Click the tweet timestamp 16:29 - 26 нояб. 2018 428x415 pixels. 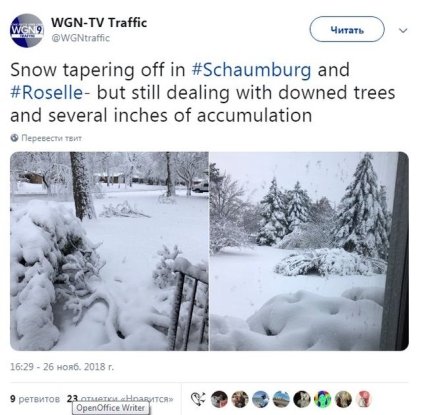tap(62, 367)
